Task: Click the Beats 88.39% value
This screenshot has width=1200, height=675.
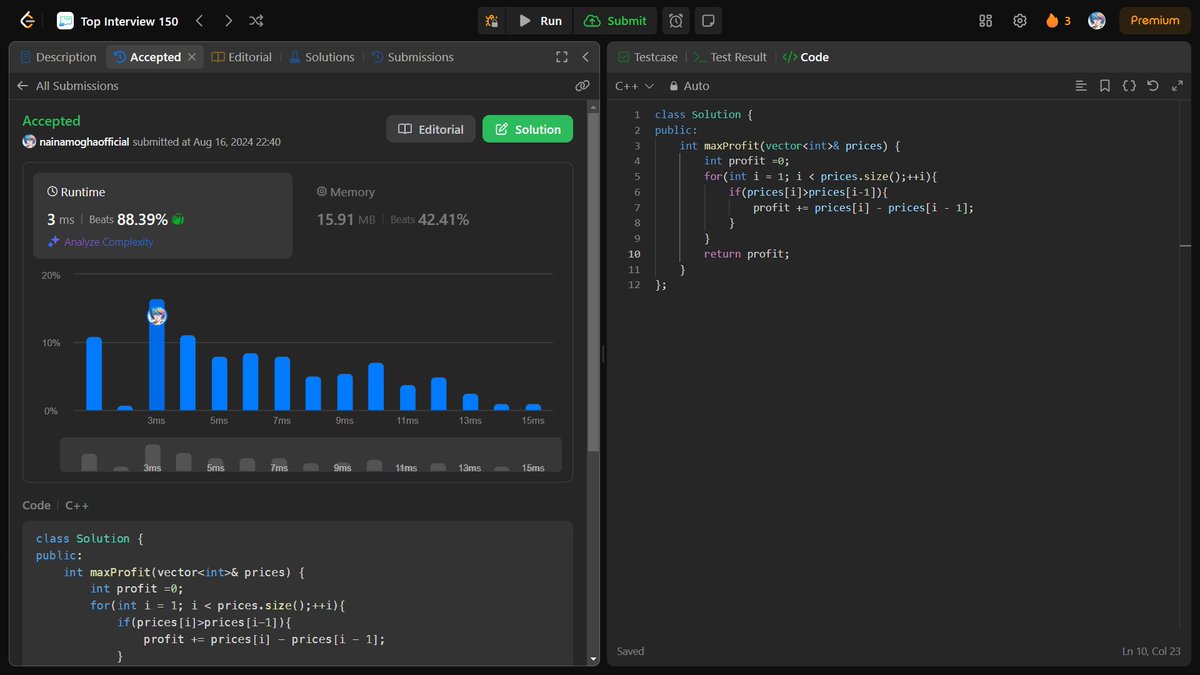Action: pos(142,219)
